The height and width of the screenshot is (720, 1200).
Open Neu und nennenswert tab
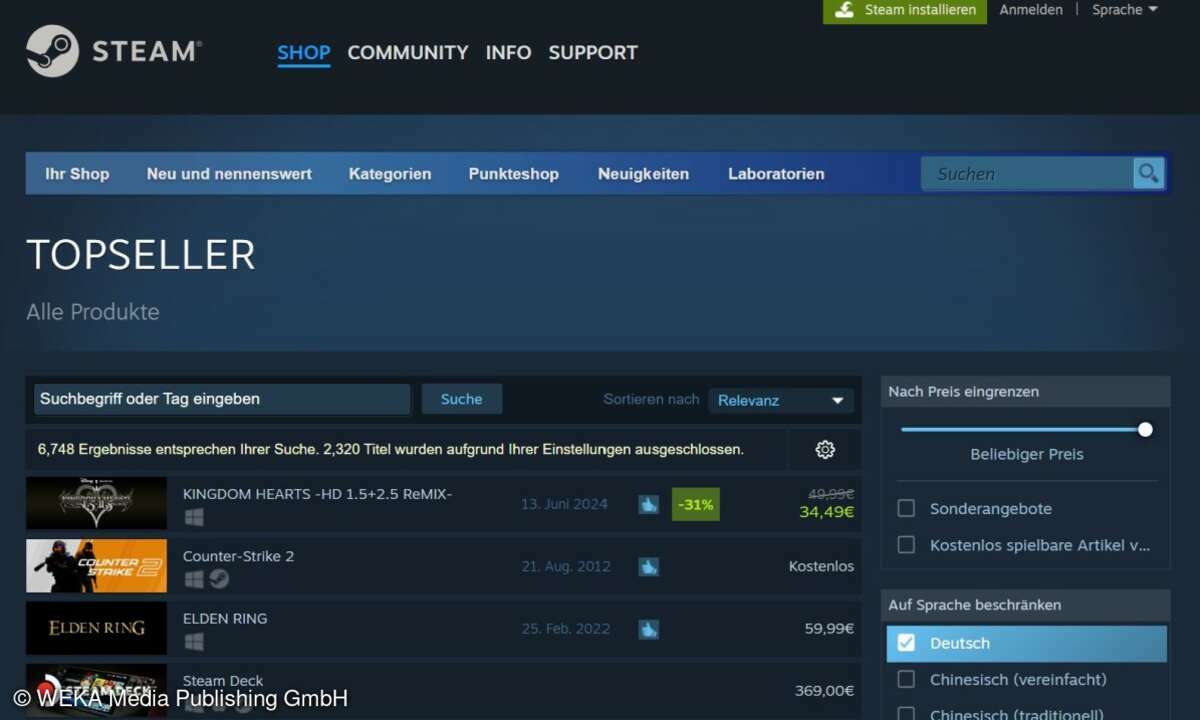(x=229, y=173)
